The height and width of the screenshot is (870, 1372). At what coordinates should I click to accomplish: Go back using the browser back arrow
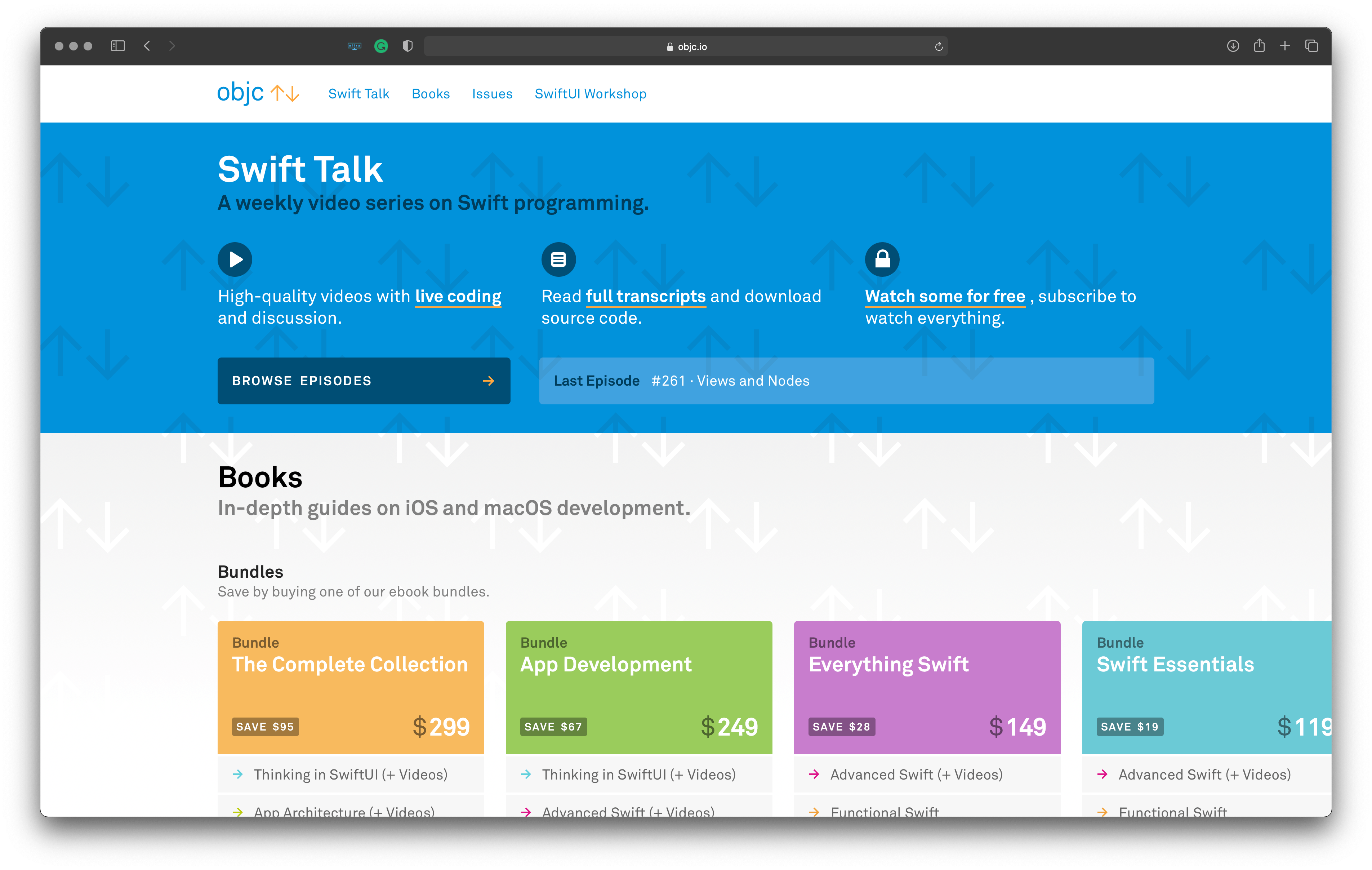click(147, 46)
